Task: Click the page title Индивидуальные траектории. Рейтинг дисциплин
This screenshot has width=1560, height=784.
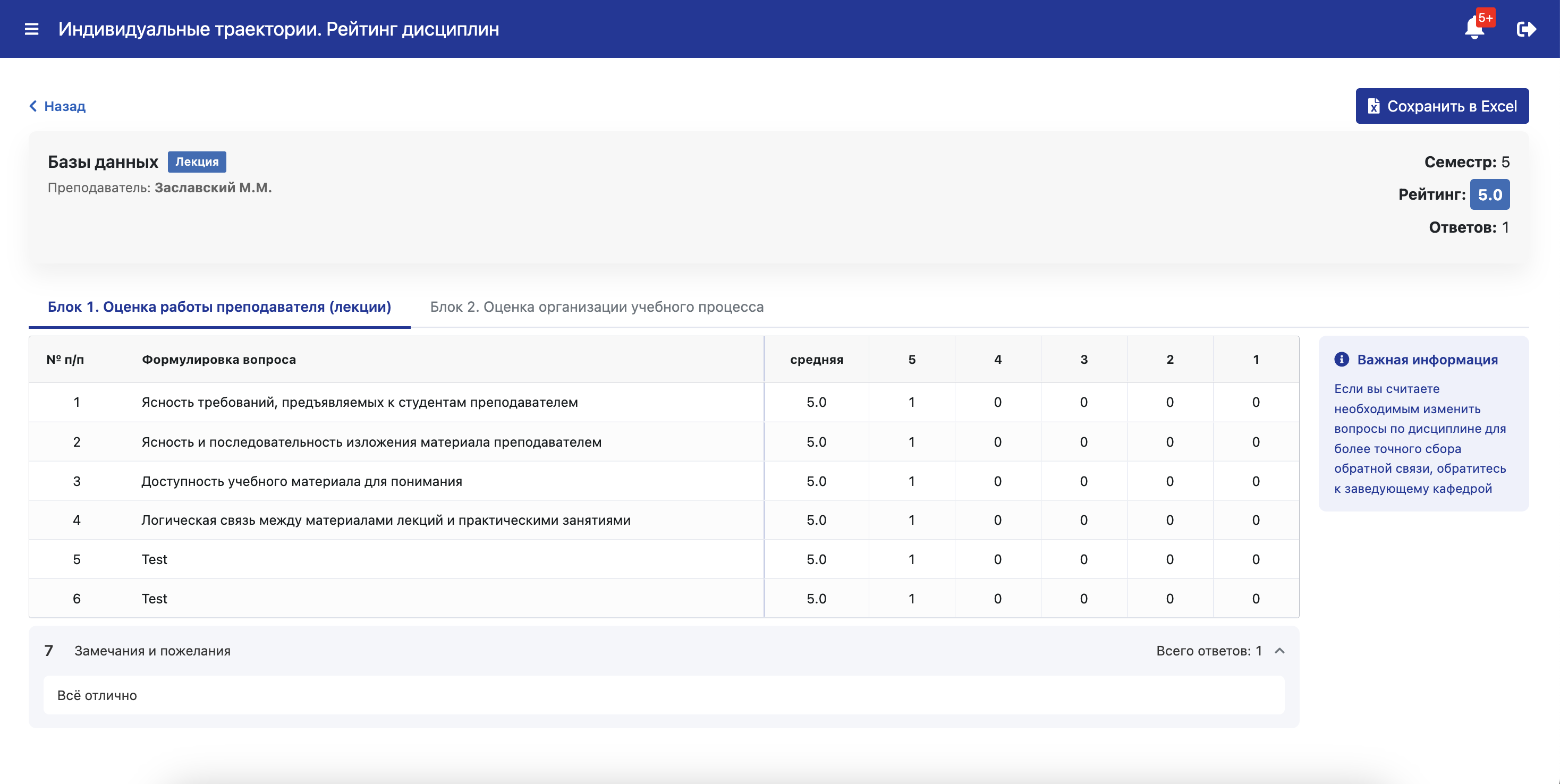Action: 278,29
